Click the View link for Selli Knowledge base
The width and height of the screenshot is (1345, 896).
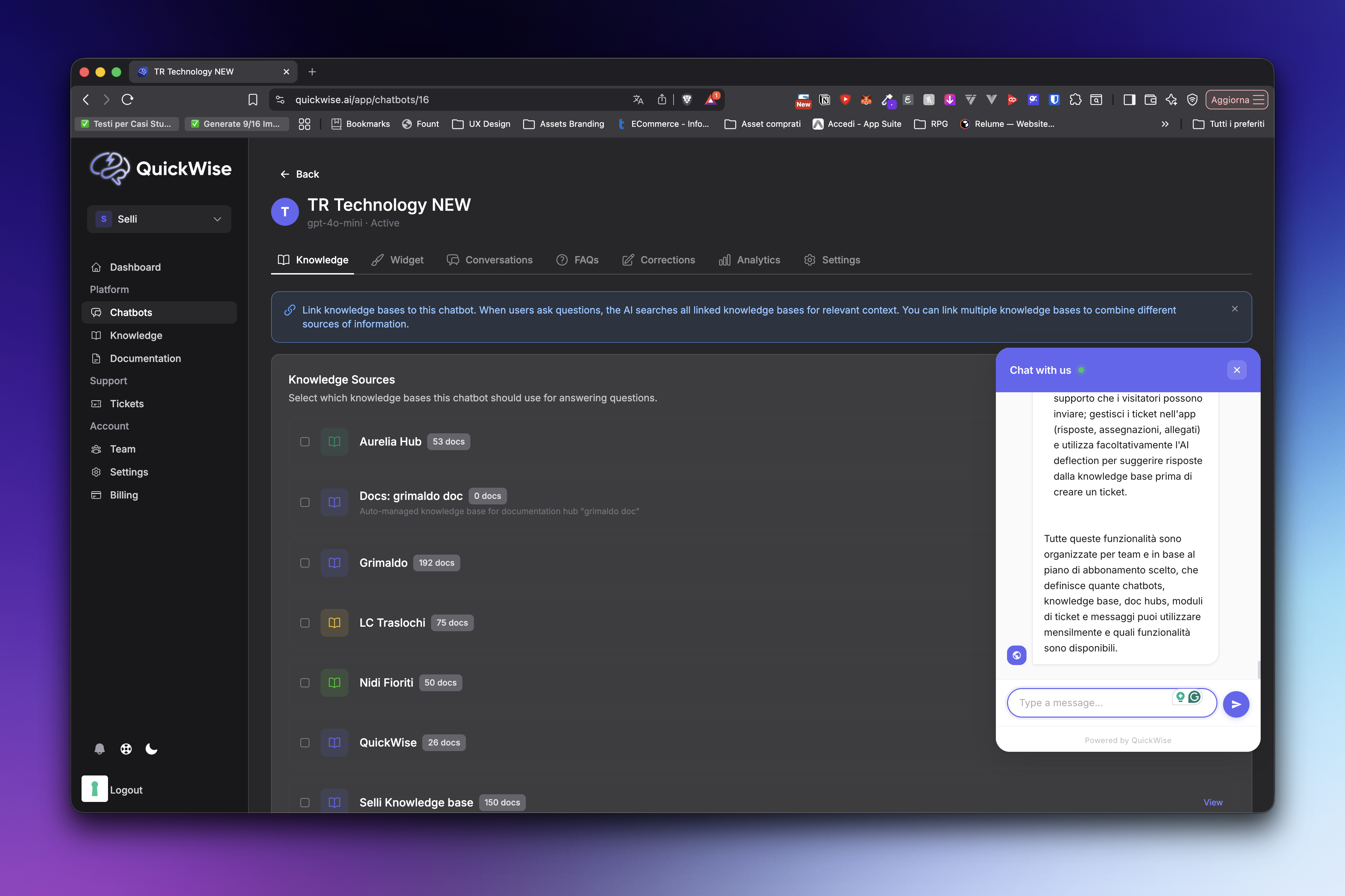(1212, 802)
